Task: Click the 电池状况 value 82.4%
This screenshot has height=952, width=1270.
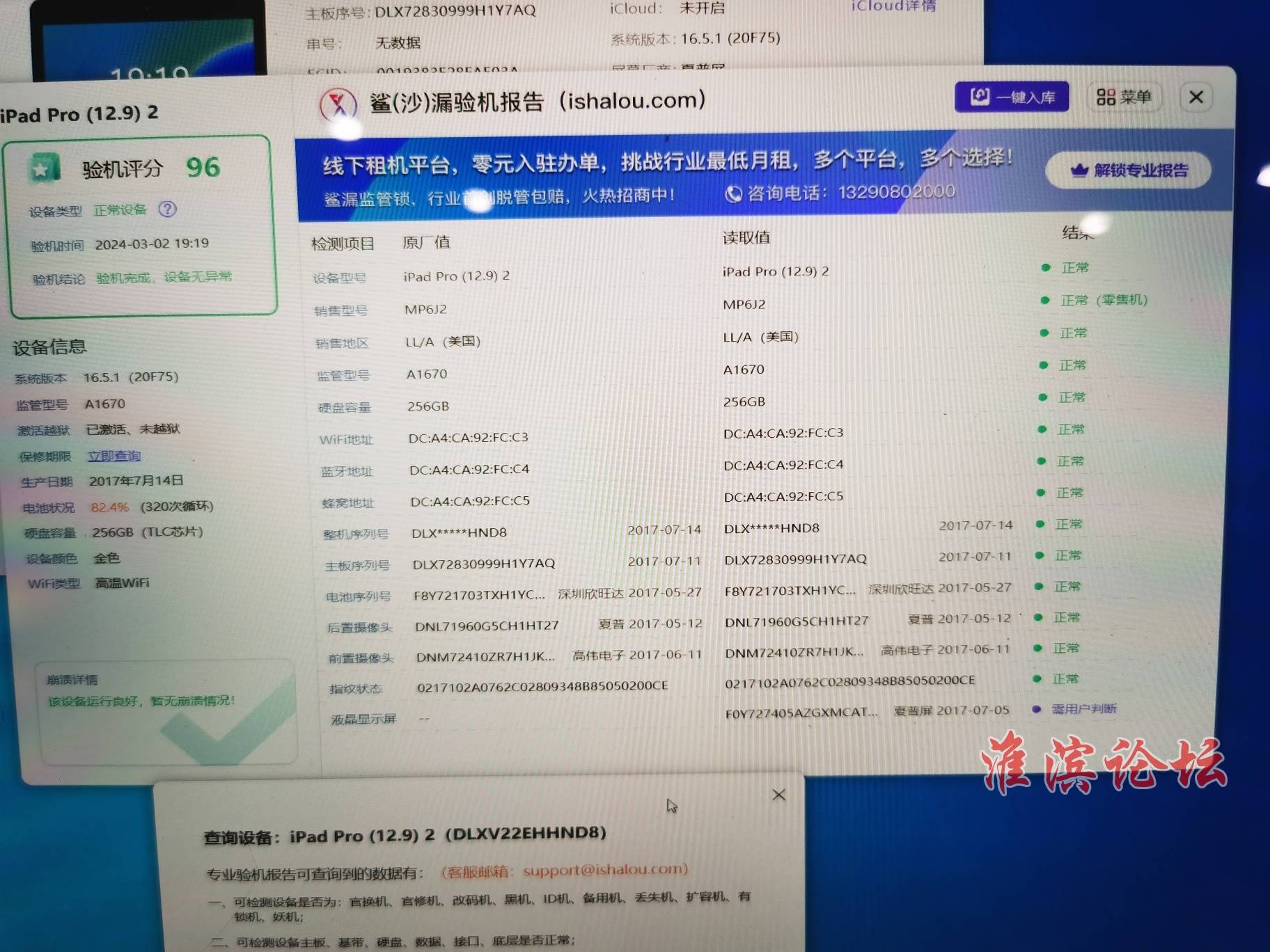Action: coord(109,507)
